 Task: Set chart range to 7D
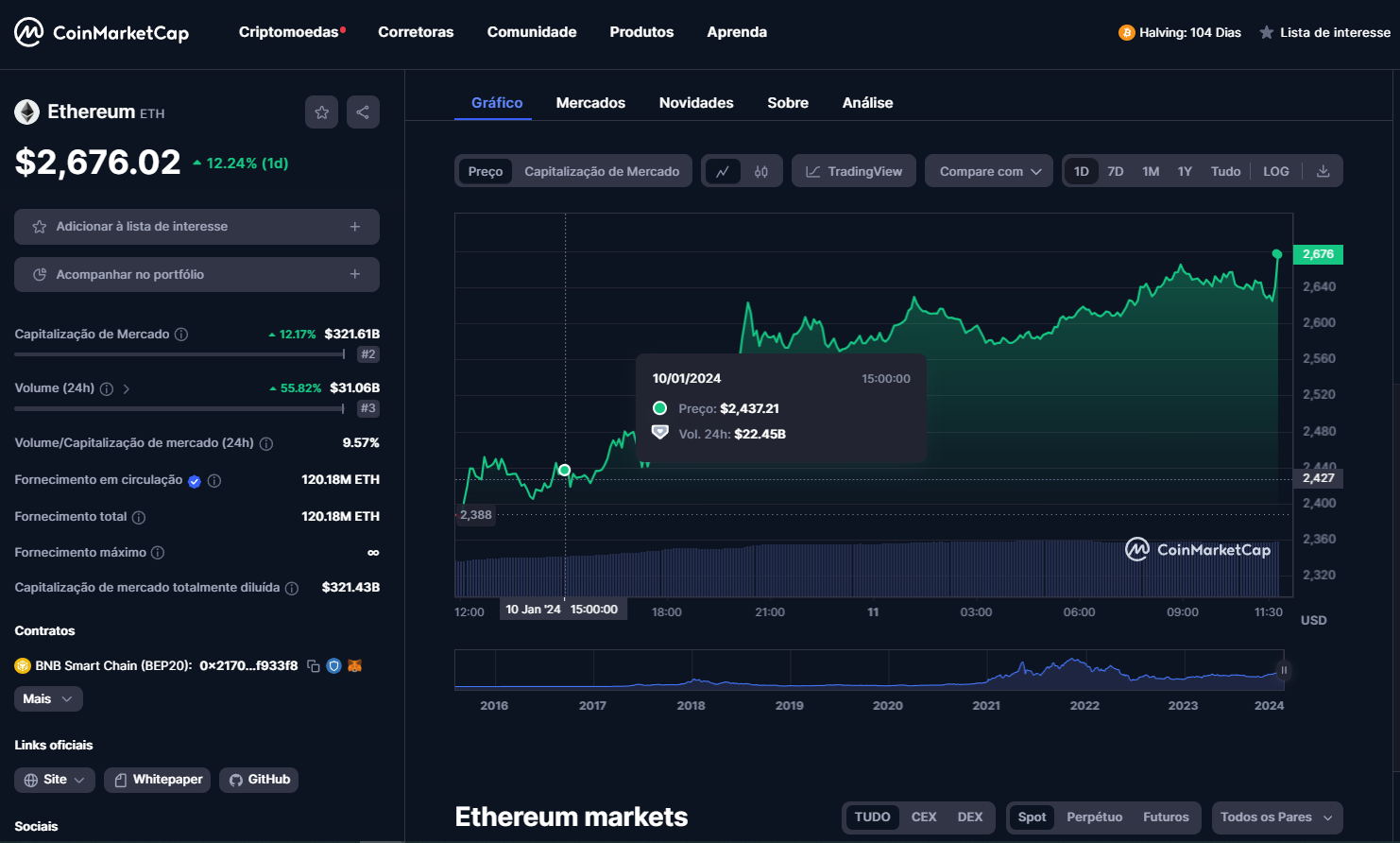[x=1116, y=171]
